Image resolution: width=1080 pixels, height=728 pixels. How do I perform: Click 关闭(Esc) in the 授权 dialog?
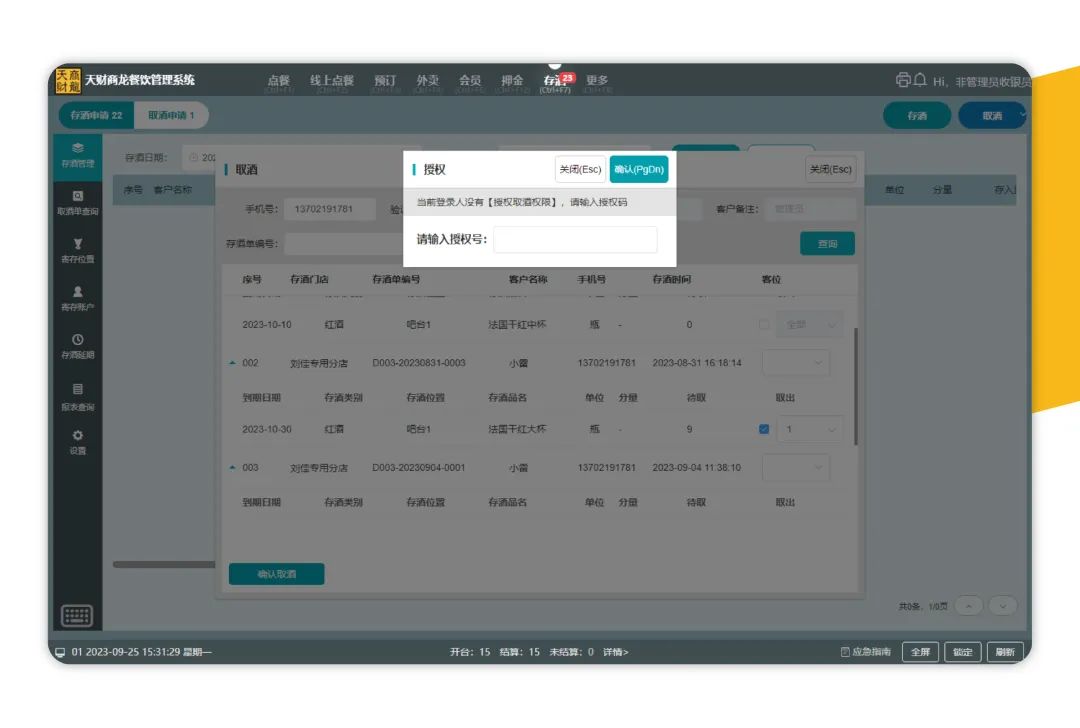580,170
